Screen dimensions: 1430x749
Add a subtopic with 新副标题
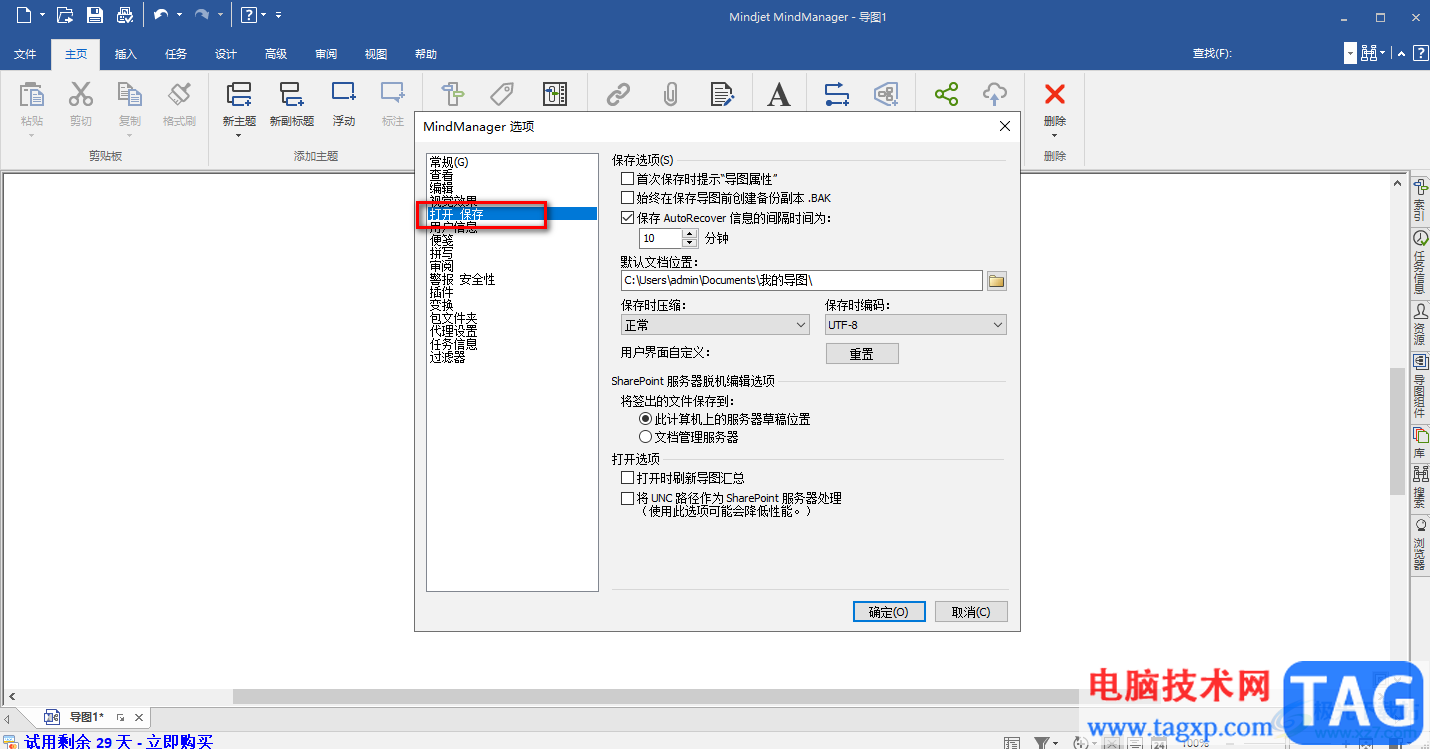[x=292, y=94]
